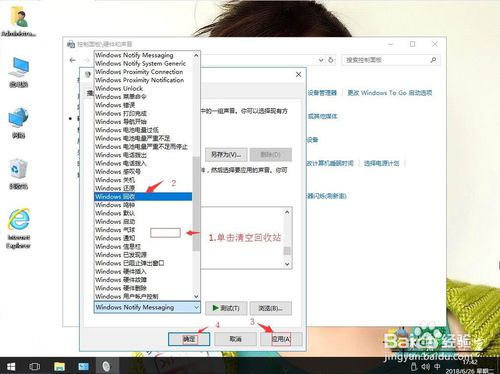Refresh the Control Panel address bar
The image size is (500, 374).
331,60
